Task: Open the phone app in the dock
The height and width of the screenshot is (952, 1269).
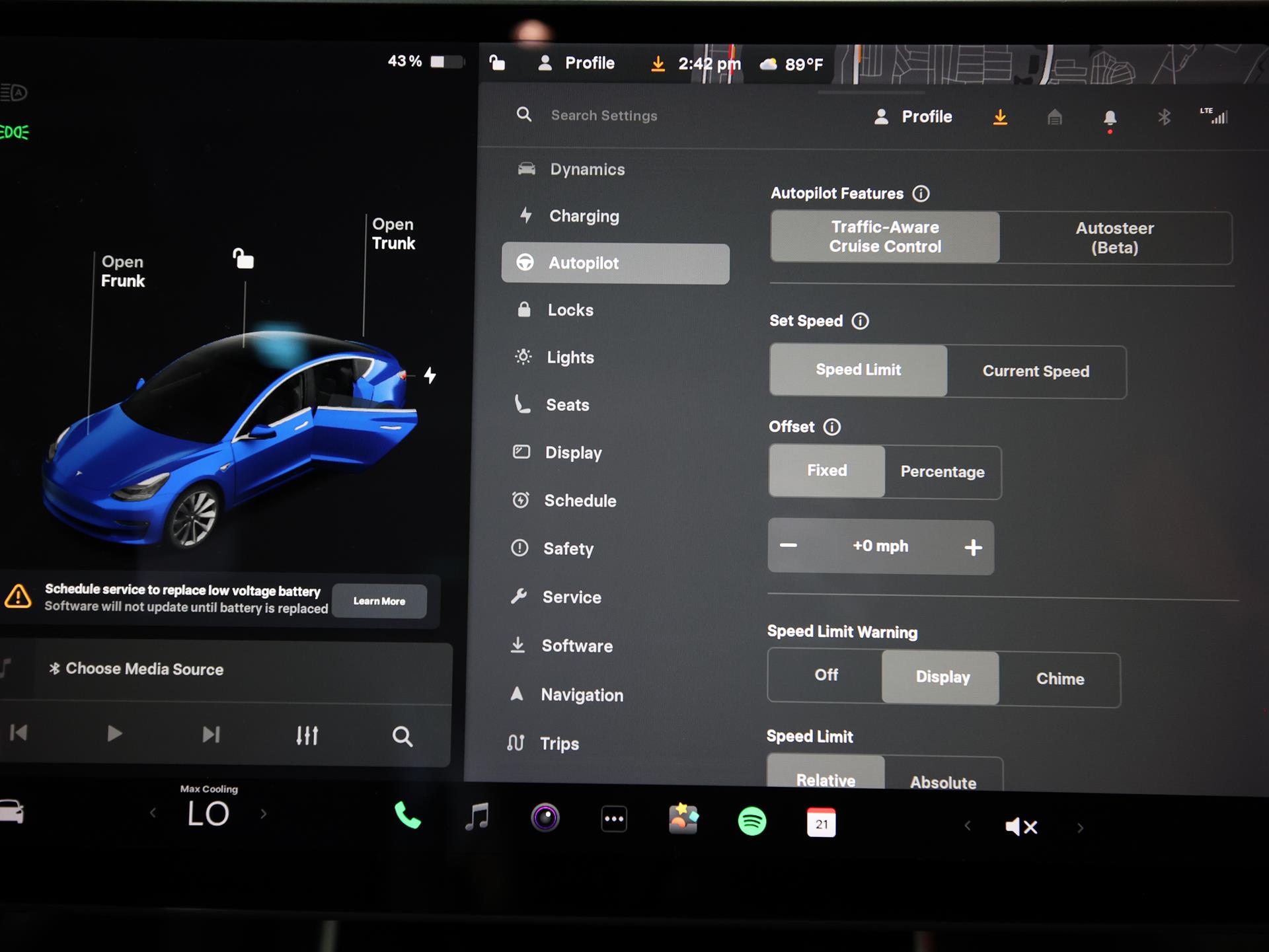Action: click(407, 816)
